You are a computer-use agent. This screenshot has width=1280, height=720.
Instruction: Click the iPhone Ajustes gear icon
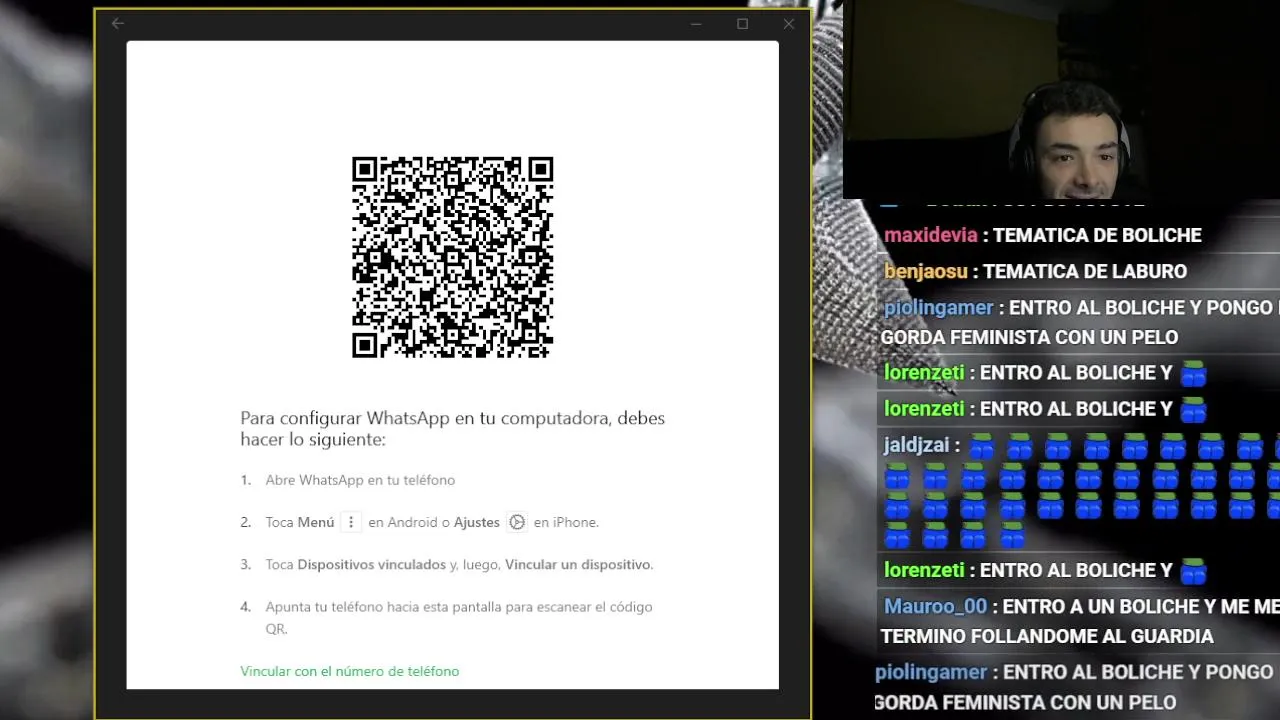click(x=516, y=522)
